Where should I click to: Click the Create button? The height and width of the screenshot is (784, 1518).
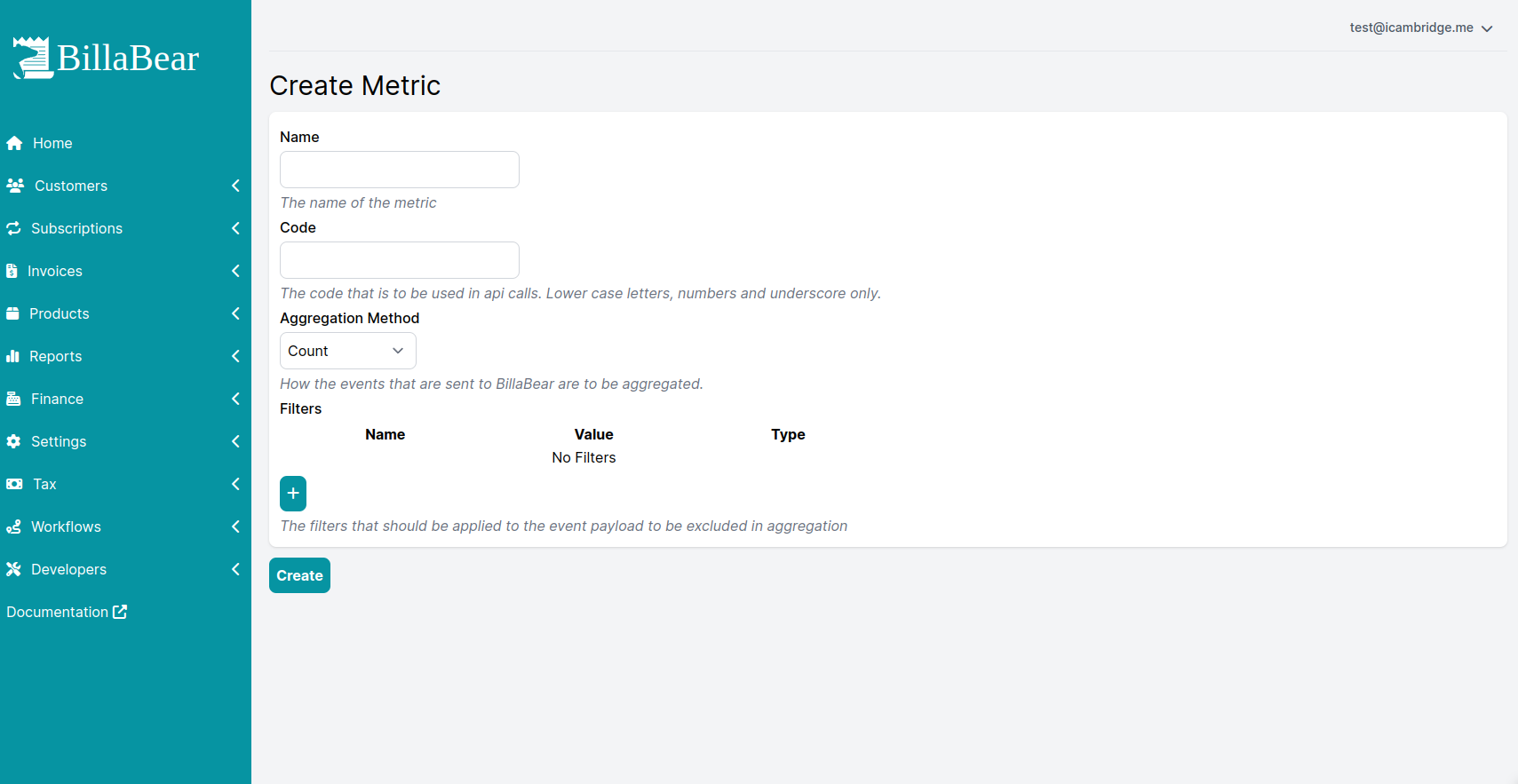299,575
